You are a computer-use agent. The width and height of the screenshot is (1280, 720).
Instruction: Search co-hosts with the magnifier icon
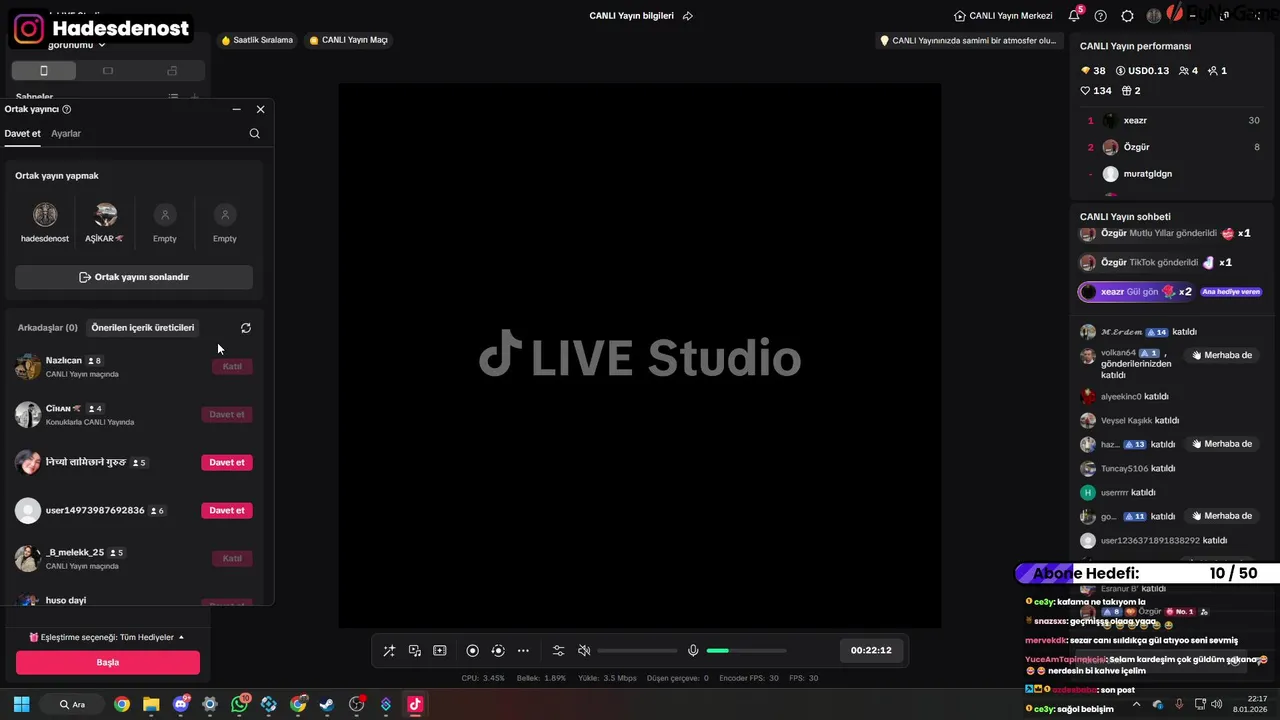(255, 133)
